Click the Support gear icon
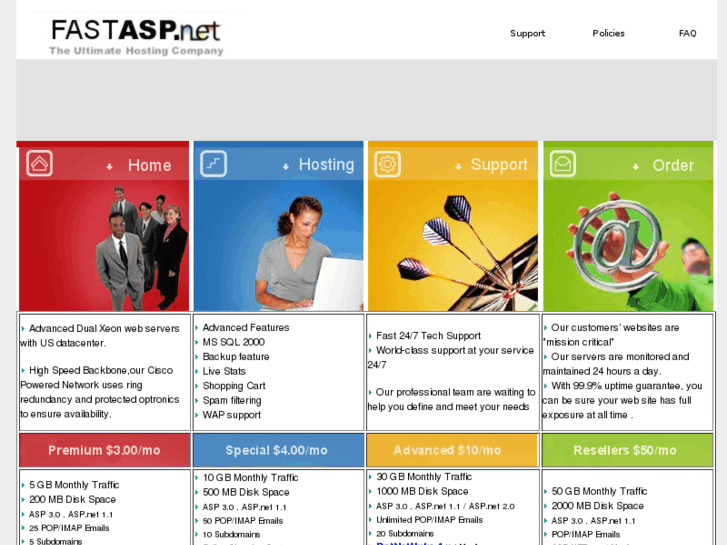727x545 pixels. click(x=388, y=163)
